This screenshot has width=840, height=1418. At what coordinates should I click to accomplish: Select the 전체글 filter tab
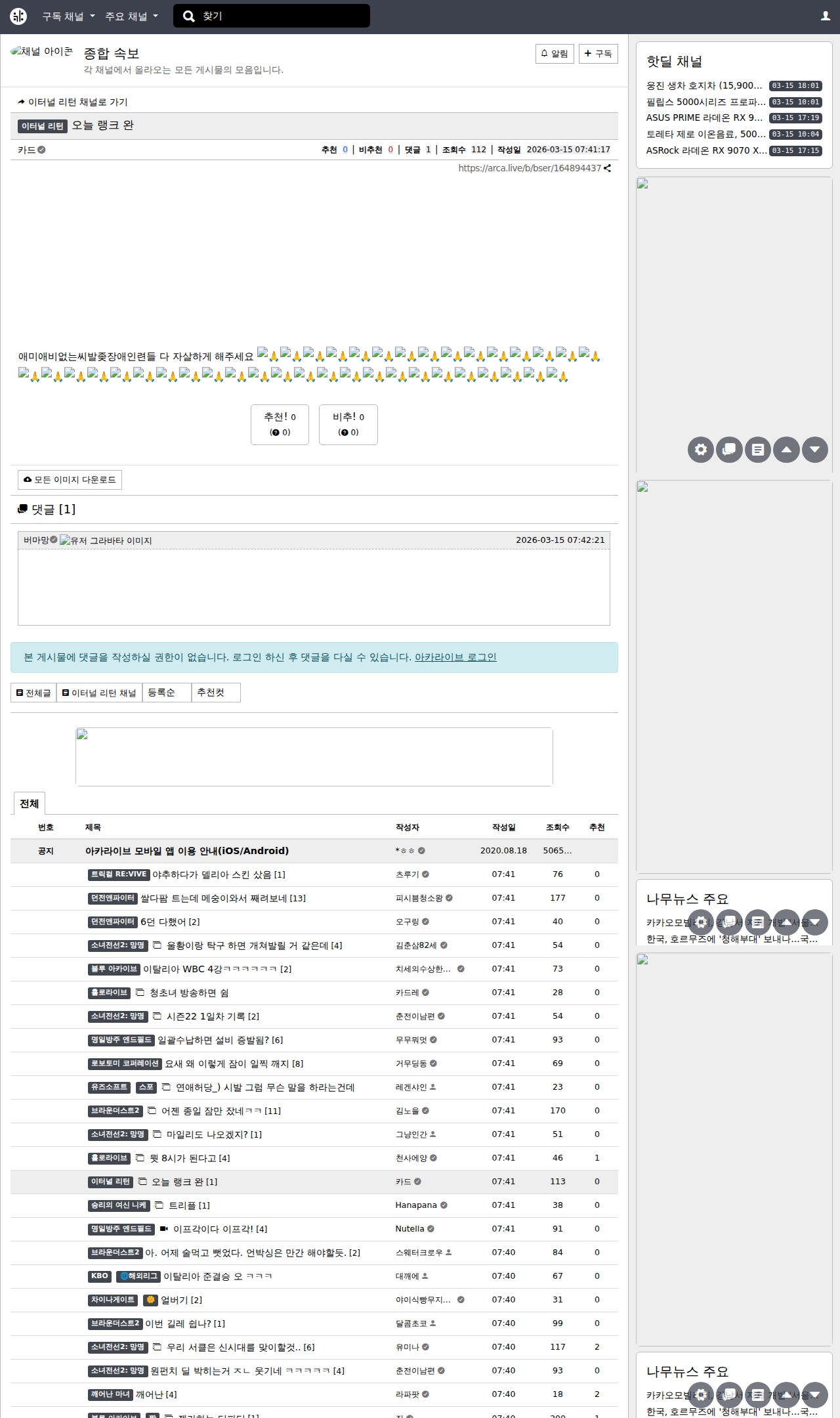click(x=33, y=693)
